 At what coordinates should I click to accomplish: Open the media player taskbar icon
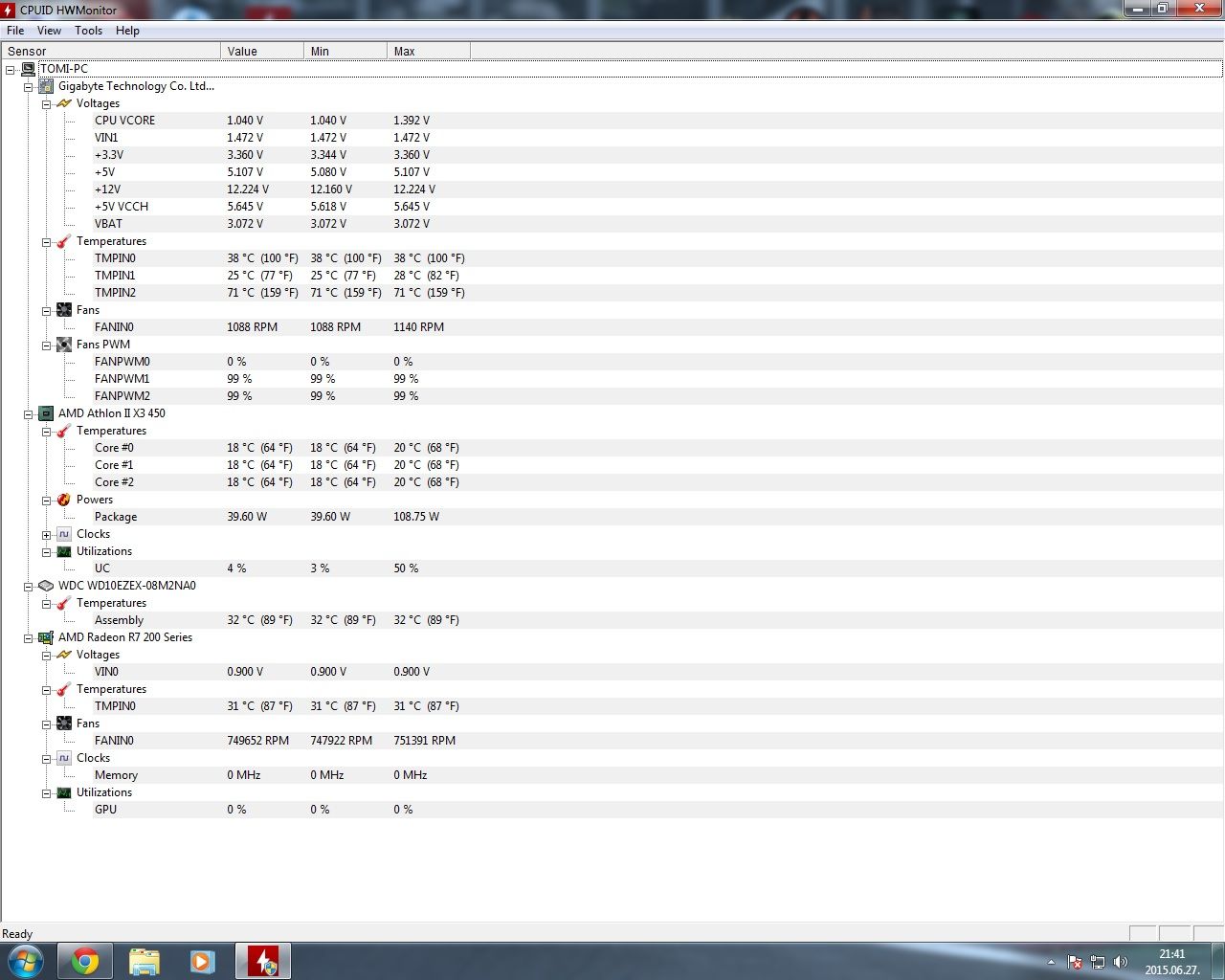click(x=202, y=961)
